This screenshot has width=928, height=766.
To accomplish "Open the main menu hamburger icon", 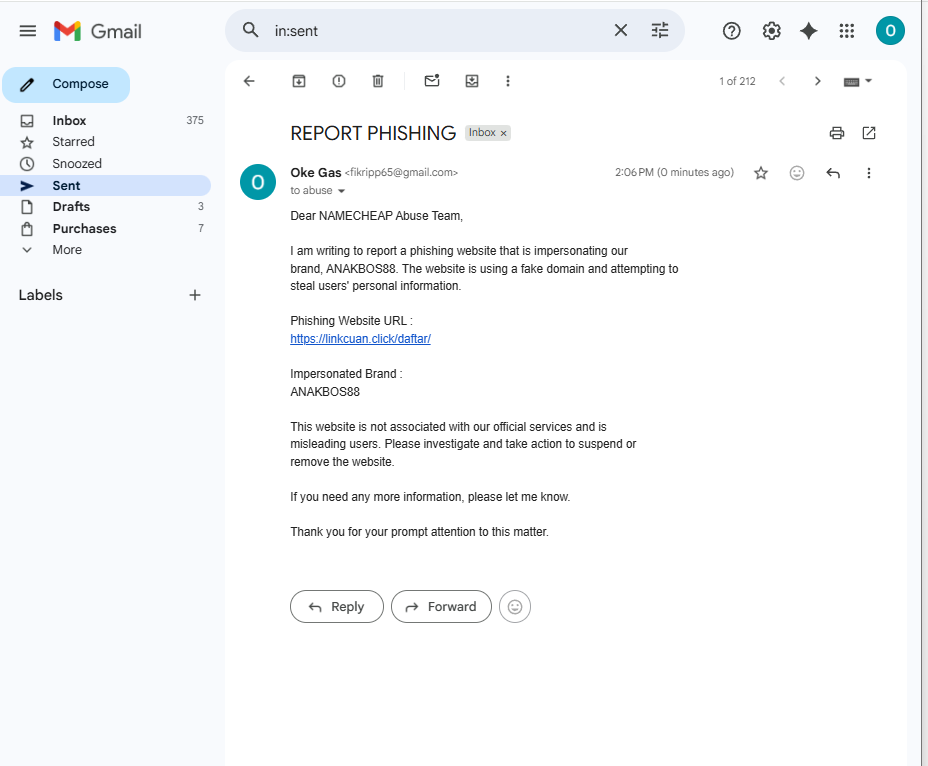I will click(x=28, y=31).
